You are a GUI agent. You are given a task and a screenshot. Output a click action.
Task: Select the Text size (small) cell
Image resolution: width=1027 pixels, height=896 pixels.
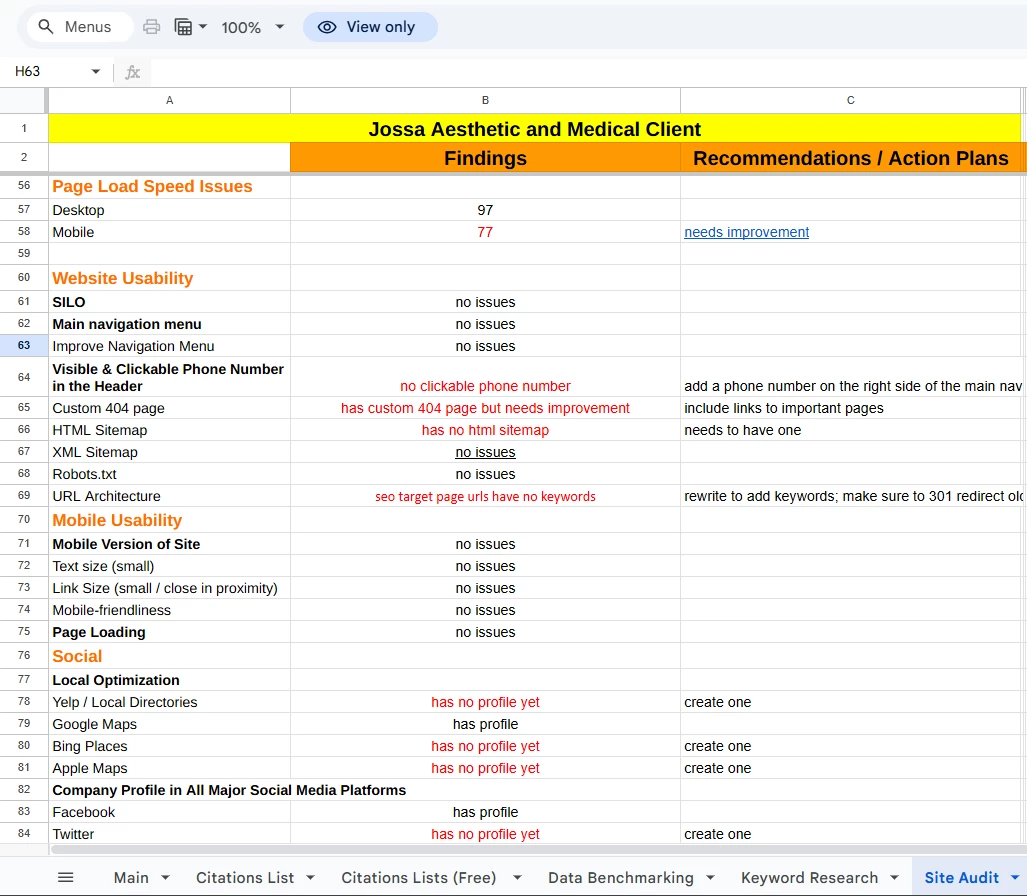coord(170,567)
